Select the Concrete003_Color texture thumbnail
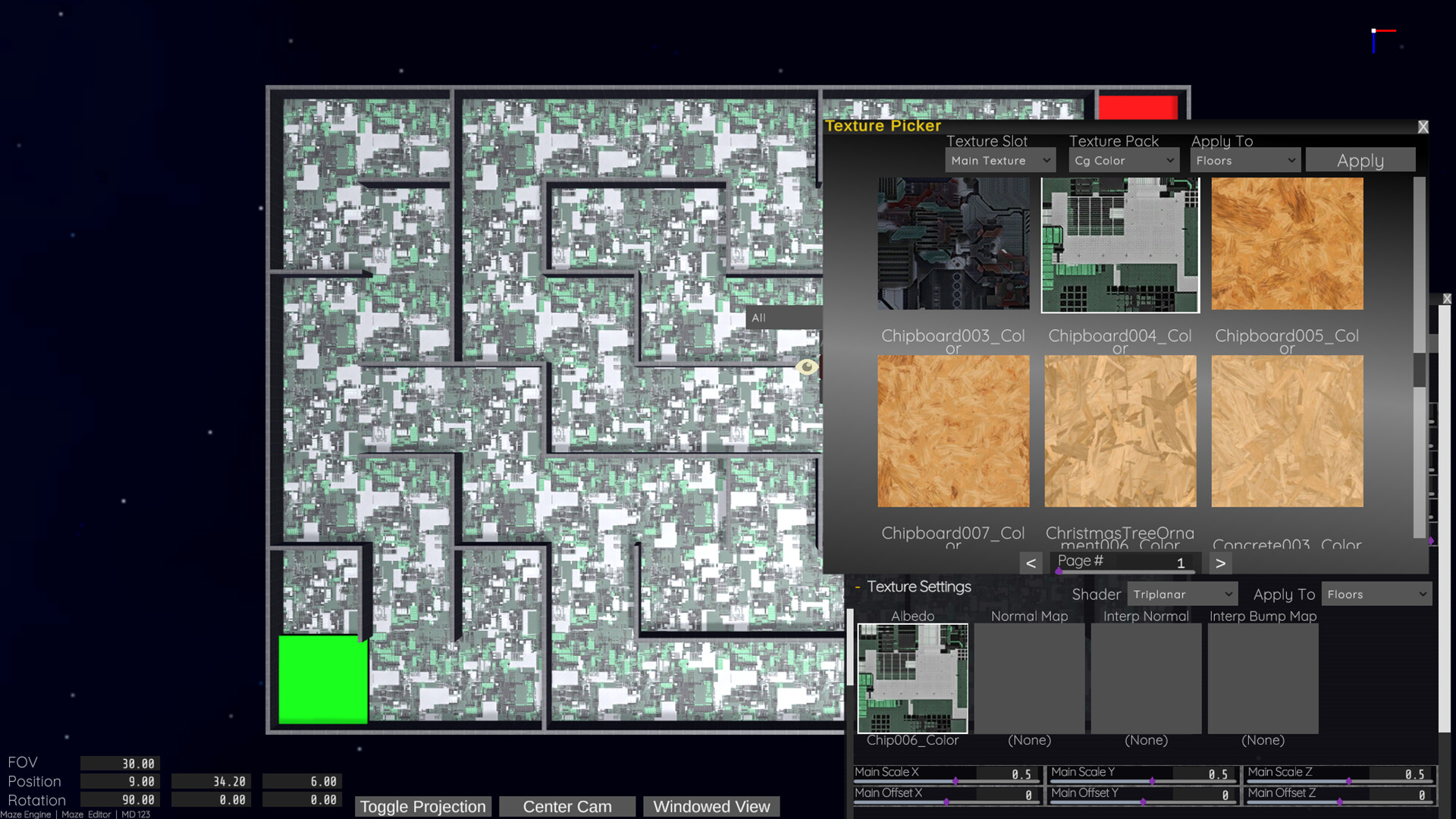This screenshot has width=1456, height=819. [1286, 432]
